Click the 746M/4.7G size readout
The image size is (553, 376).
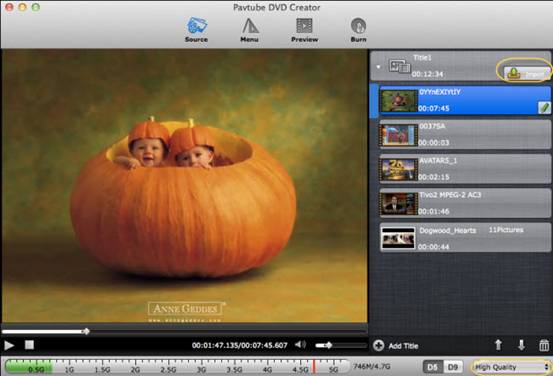(372, 366)
